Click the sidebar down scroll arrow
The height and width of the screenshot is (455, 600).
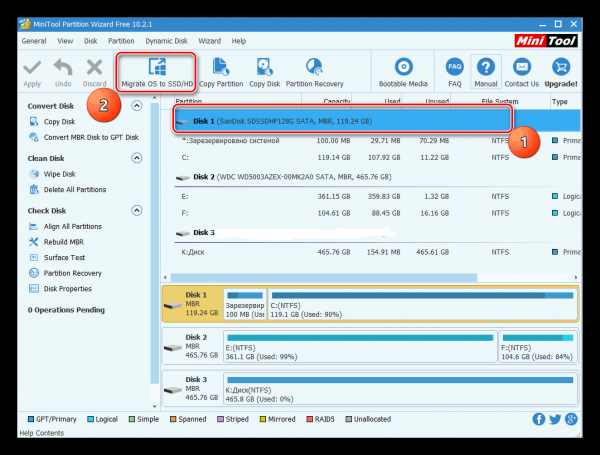tap(155, 406)
